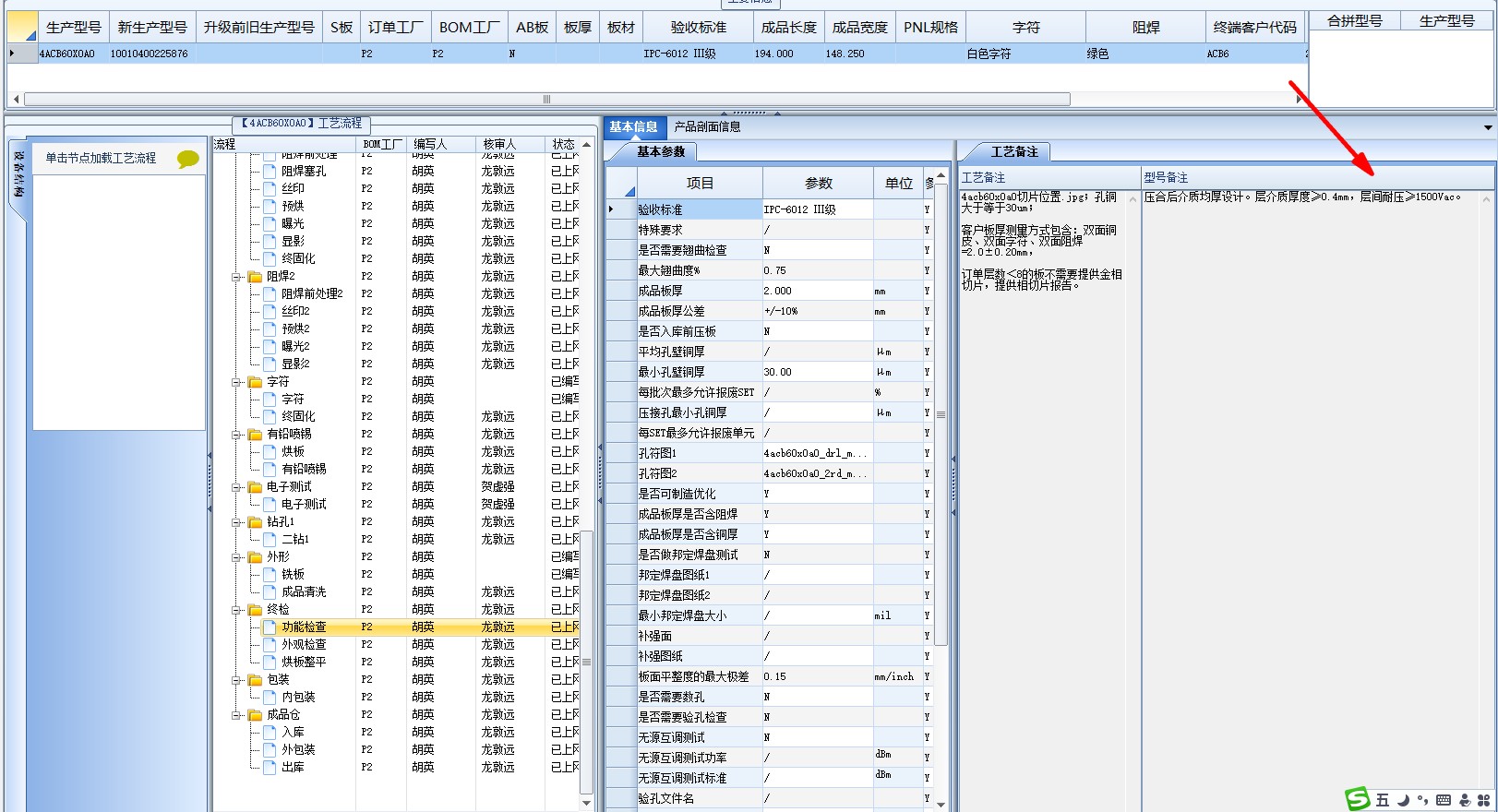Click the document icon beside 二钻1
Screen dimensions: 1498x812
[x=270, y=539]
